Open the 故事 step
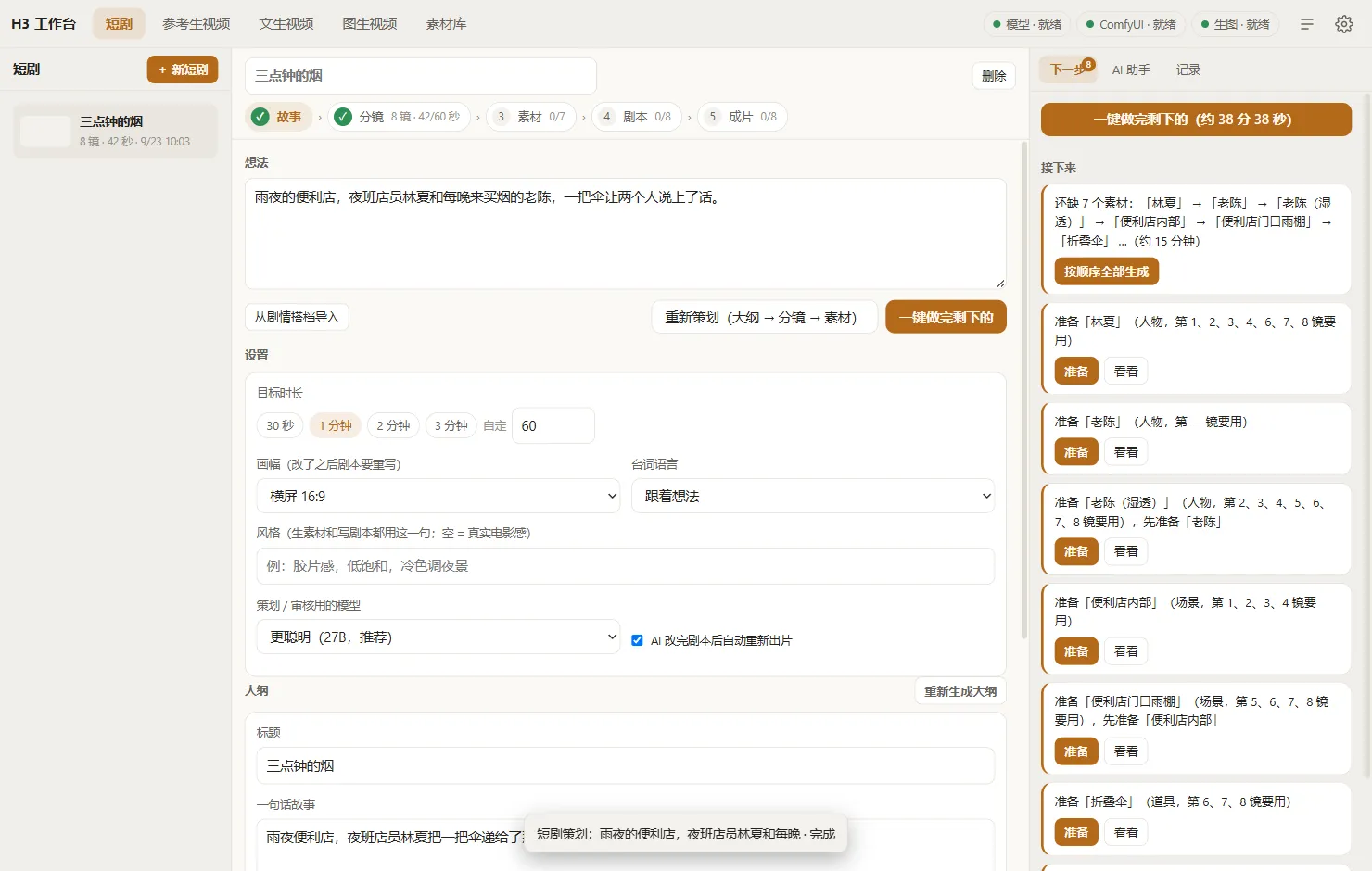The image size is (1372, 871). (x=279, y=117)
